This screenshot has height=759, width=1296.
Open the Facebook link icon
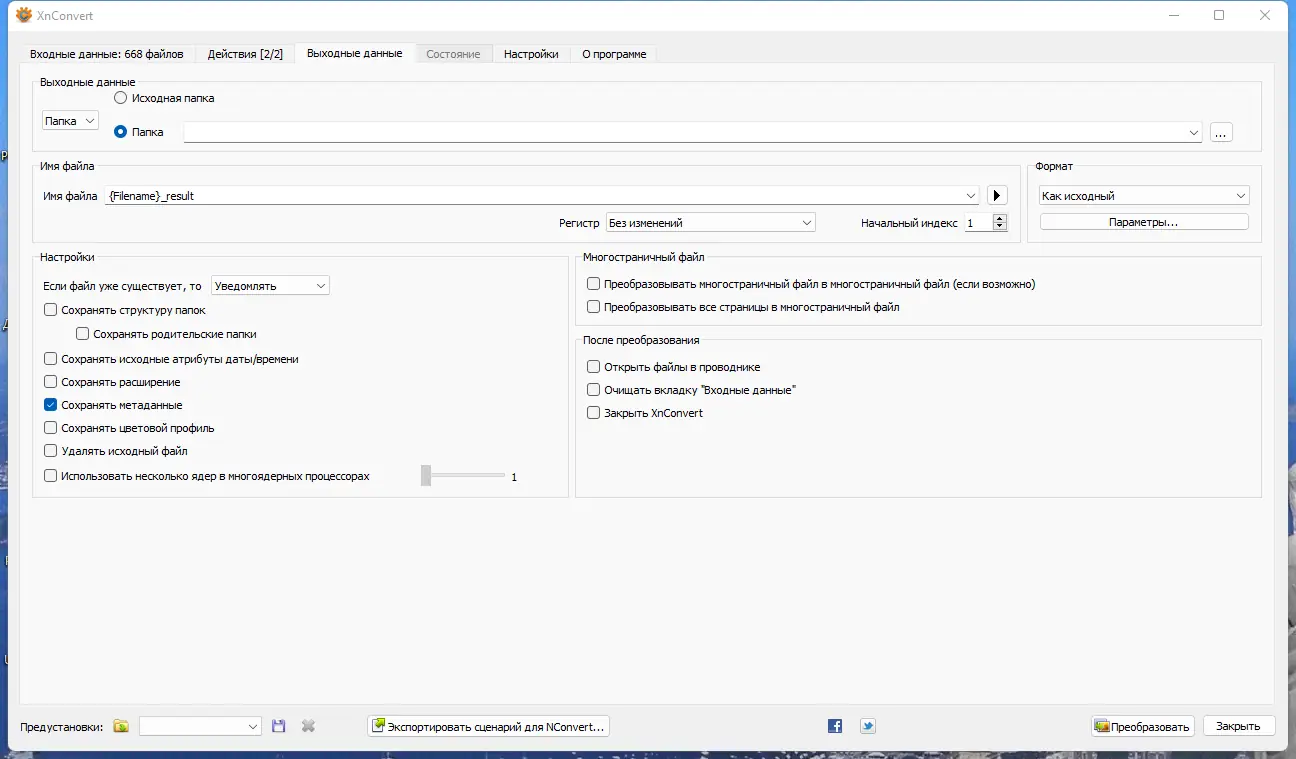[835, 726]
